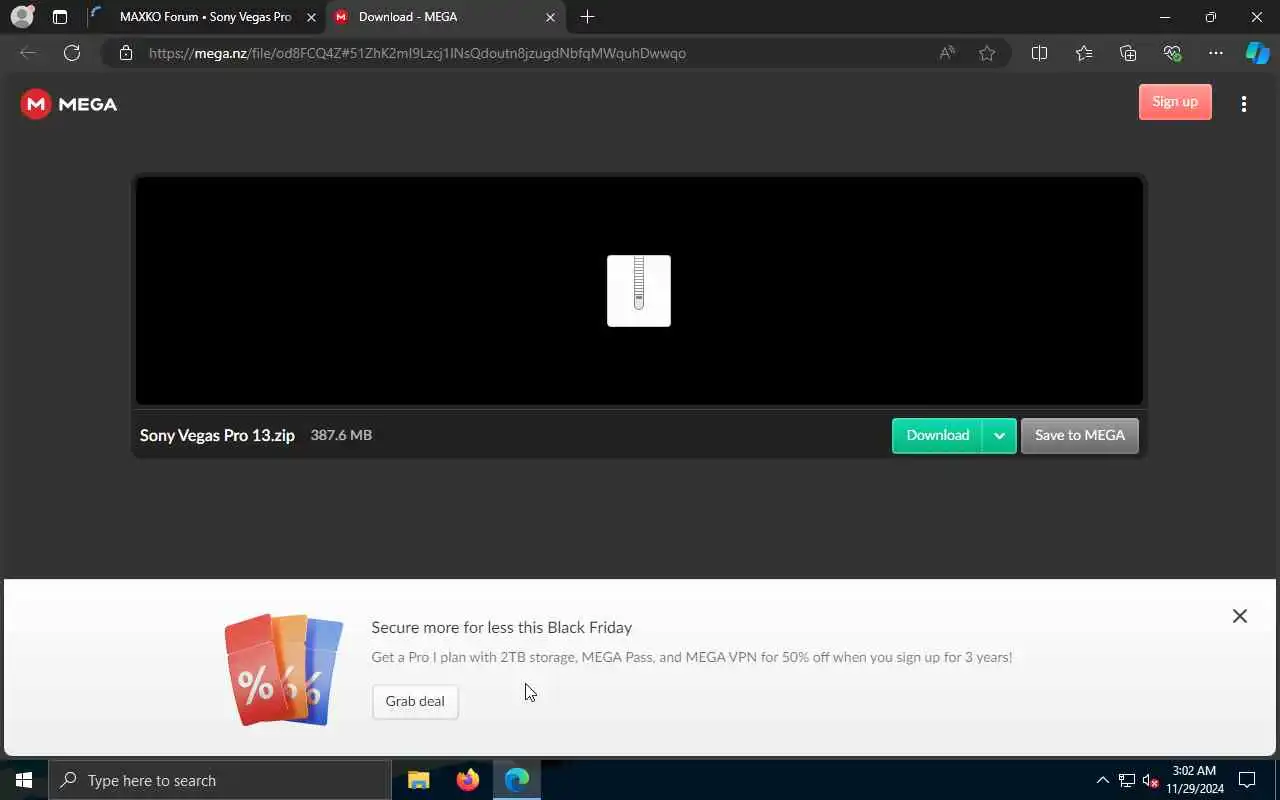
Task: Click 'Secure more for less this Black Friday' heading
Action: [x=502, y=627]
